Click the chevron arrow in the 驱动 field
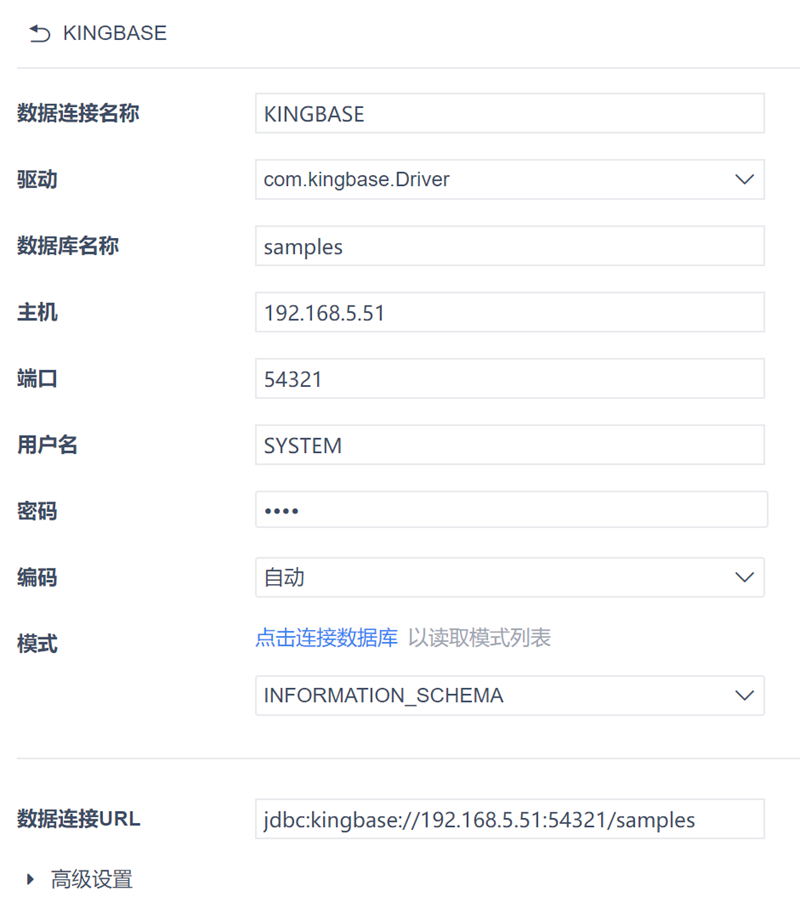The width and height of the screenshot is (800, 903). (x=743, y=180)
